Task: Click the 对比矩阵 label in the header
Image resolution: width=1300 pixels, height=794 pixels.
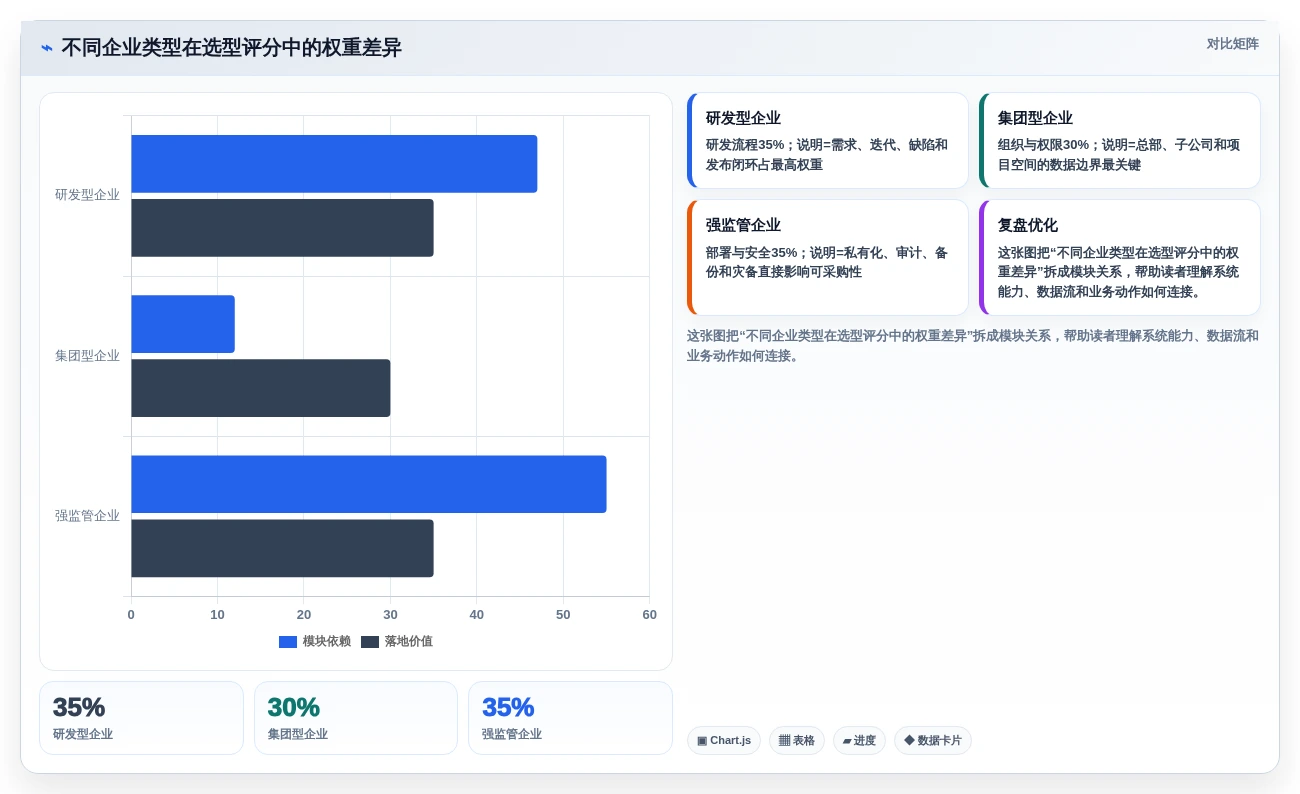Action: point(1232,44)
